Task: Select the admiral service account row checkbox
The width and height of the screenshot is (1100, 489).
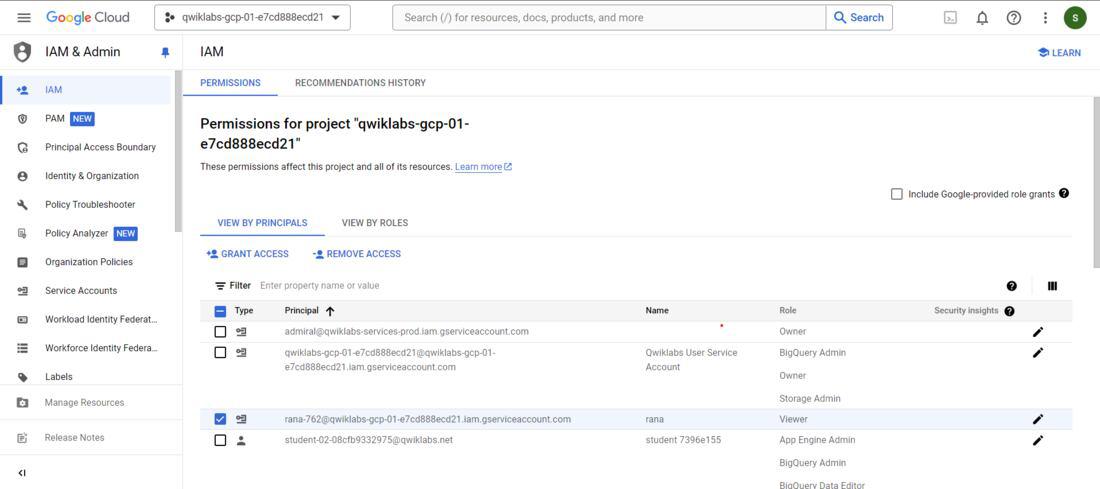Action: click(x=220, y=331)
